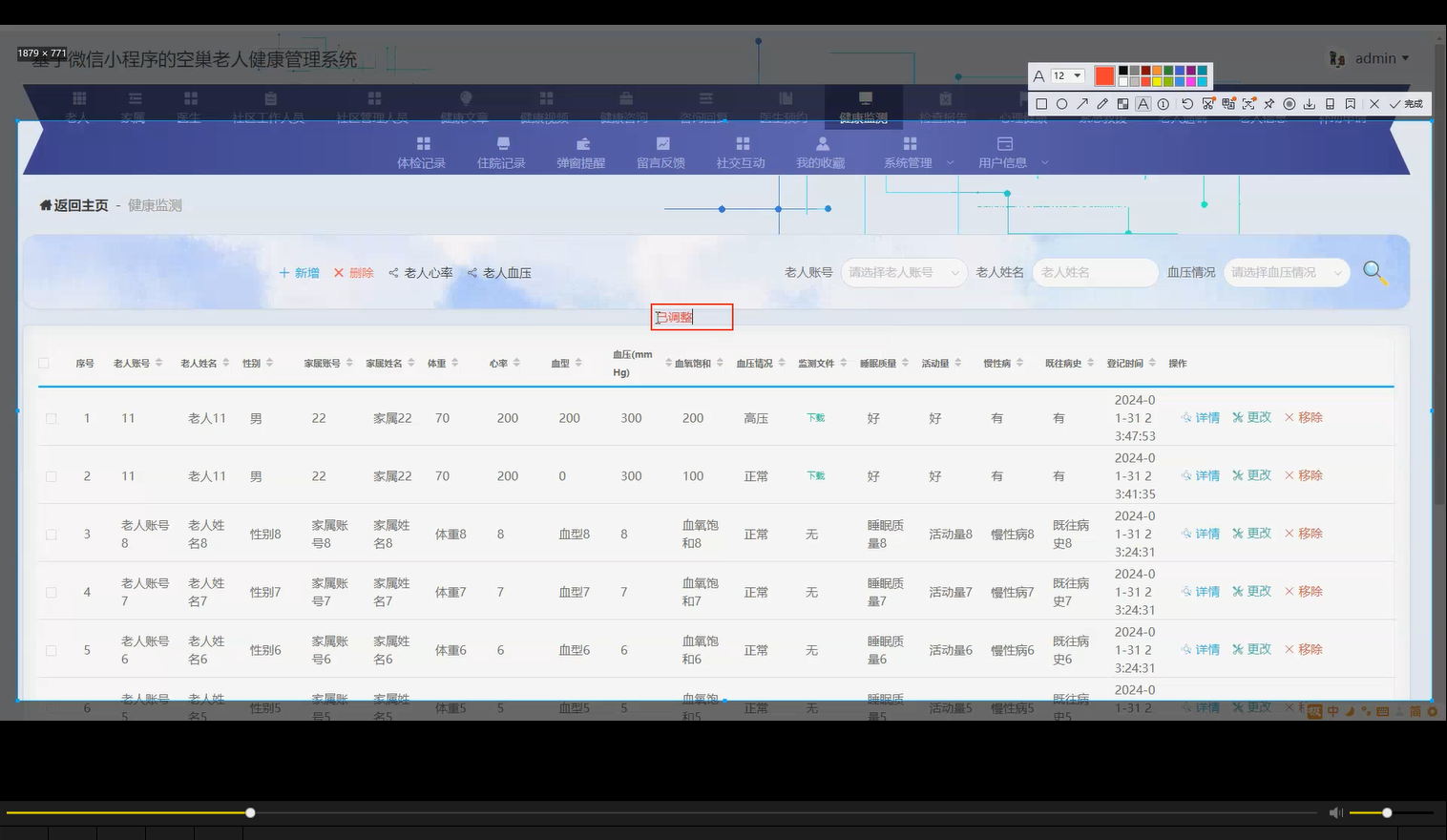Undo the last annotation
The height and width of the screenshot is (840, 1447).
tap(1186, 103)
